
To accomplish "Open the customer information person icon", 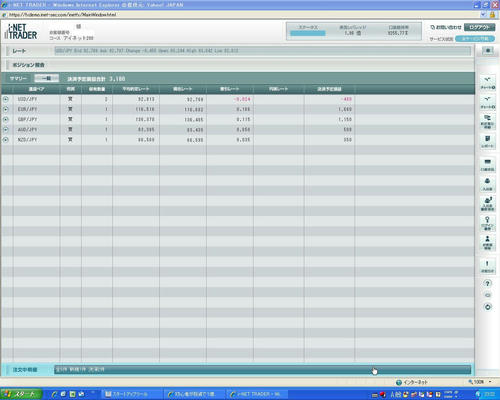I will coord(488,243).
